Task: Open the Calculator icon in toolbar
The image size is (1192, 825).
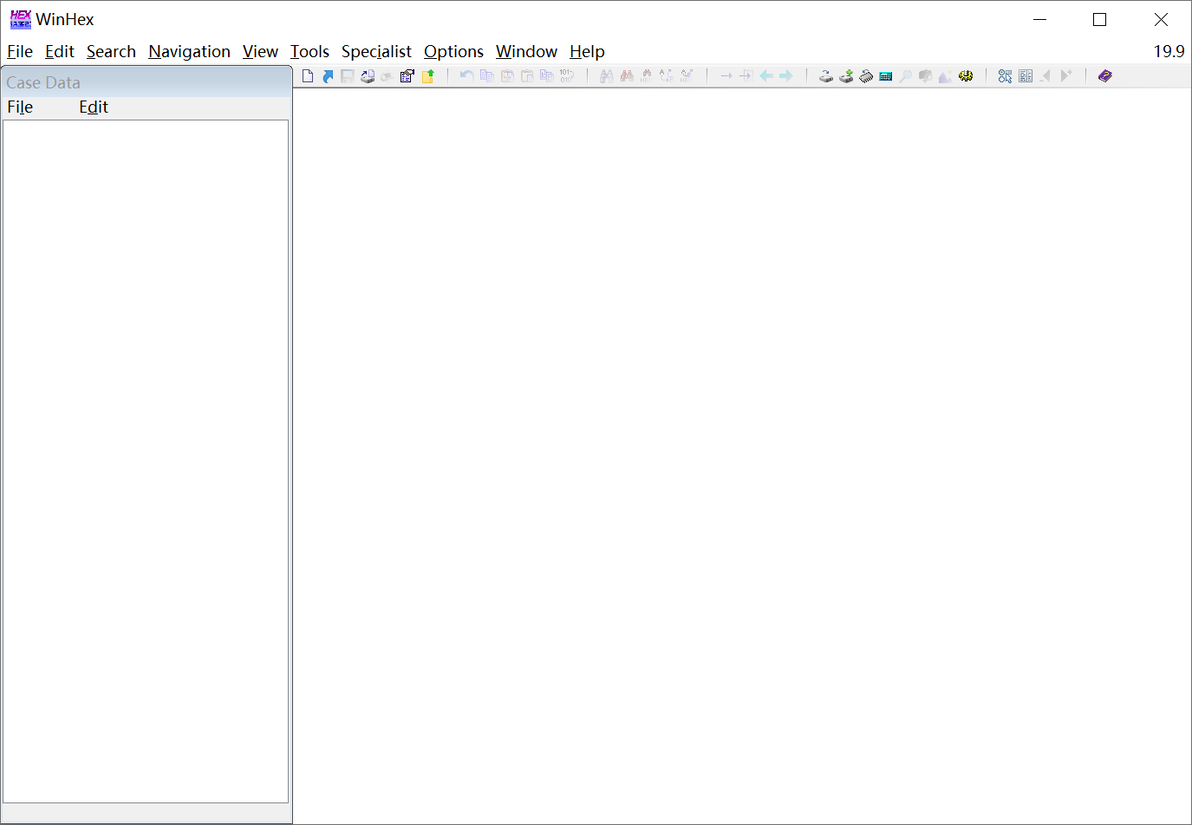Action: coord(886,76)
